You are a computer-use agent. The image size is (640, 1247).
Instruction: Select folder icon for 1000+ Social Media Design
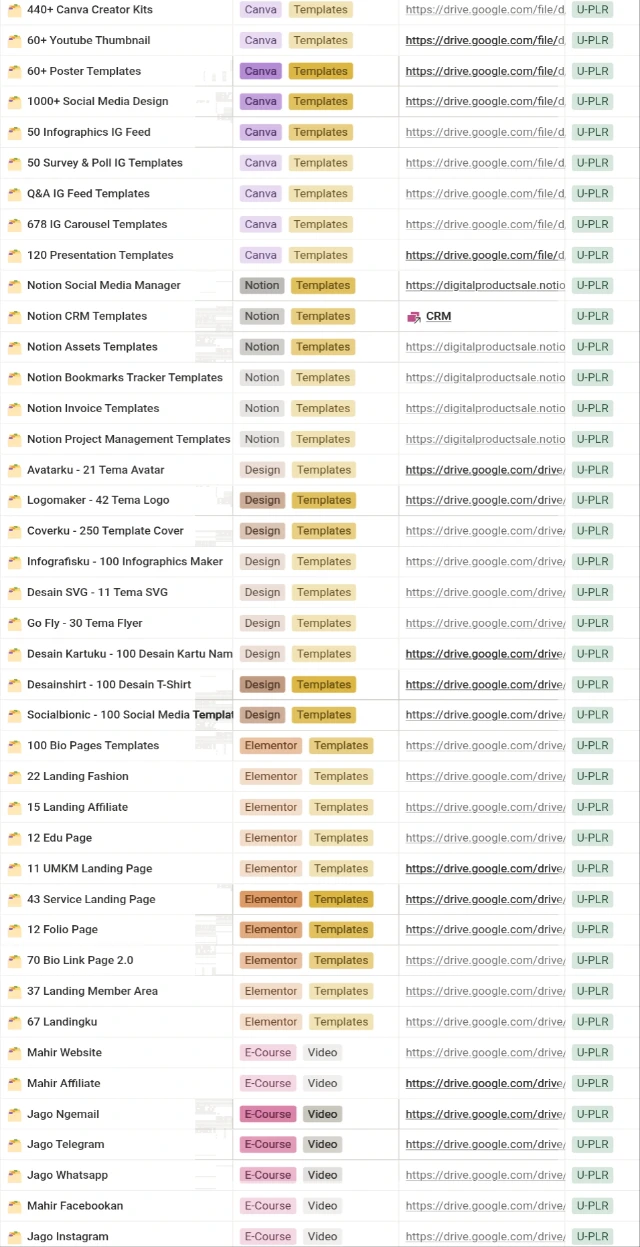click(x=14, y=102)
